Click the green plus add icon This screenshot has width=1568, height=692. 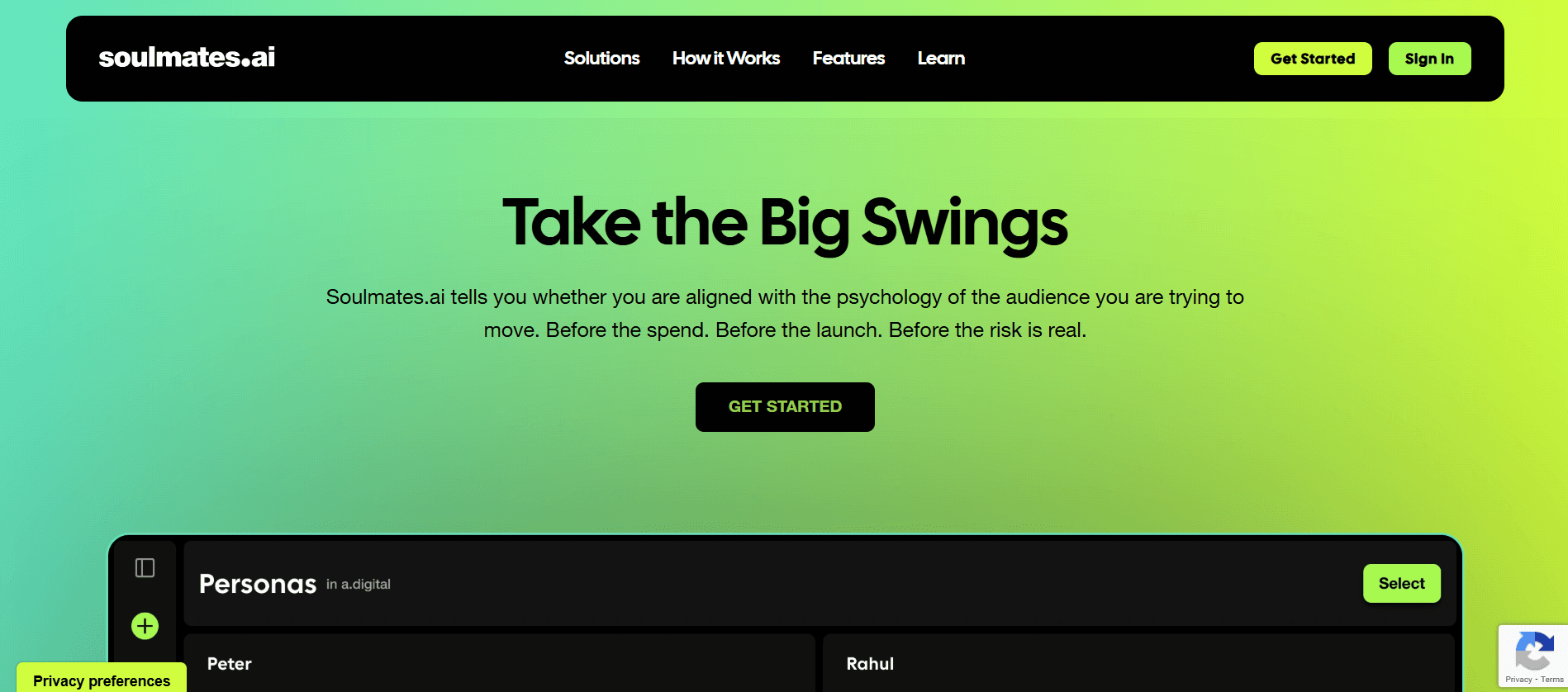(145, 626)
